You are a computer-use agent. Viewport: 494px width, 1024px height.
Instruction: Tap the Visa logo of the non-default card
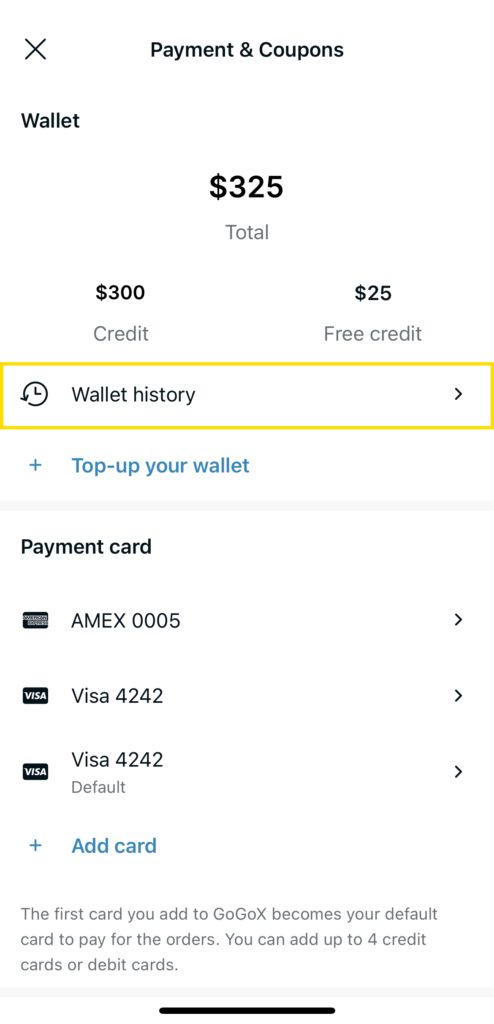pyautogui.click(x=35, y=696)
